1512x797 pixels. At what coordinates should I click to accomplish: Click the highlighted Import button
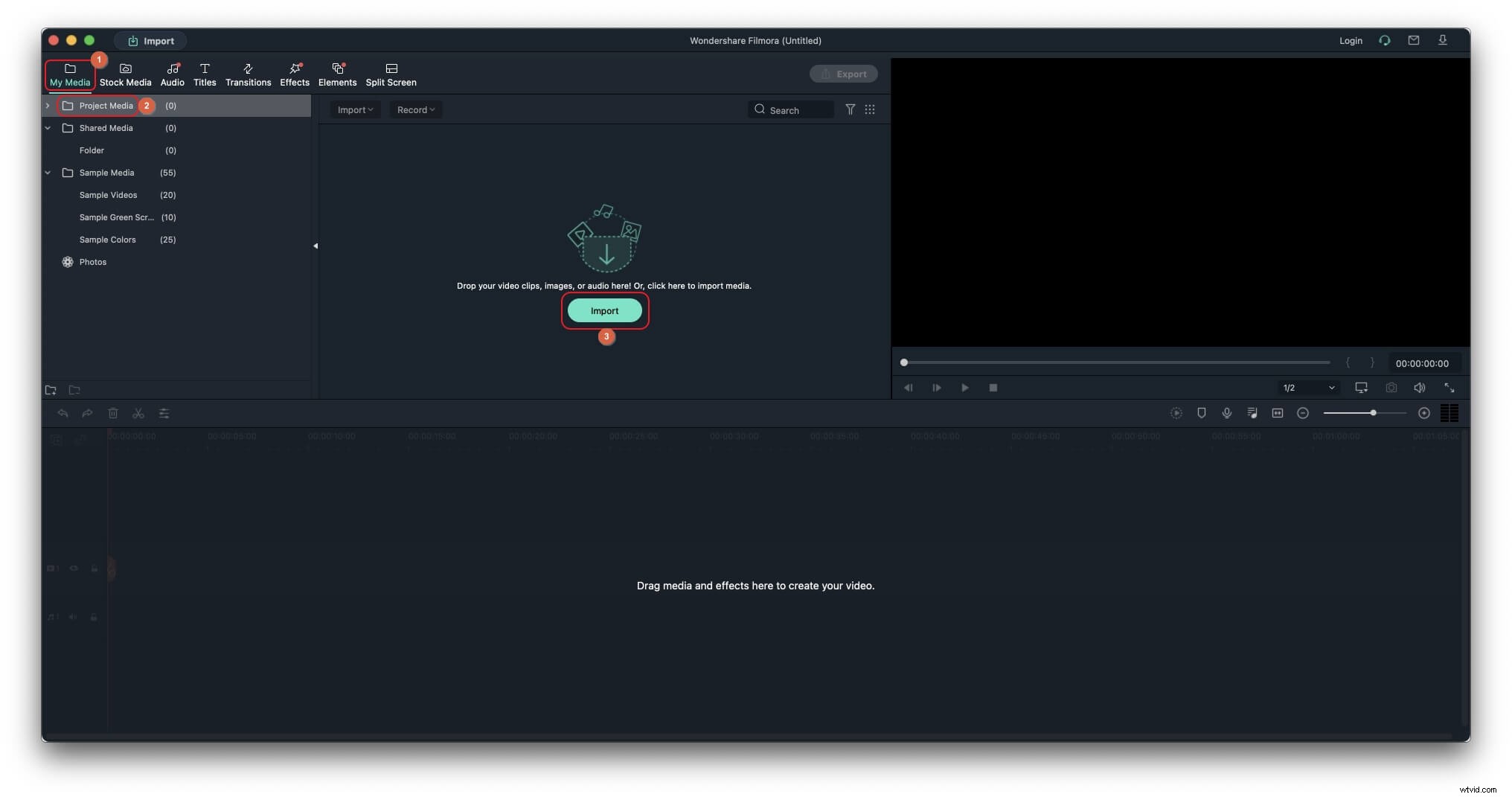(x=604, y=310)
